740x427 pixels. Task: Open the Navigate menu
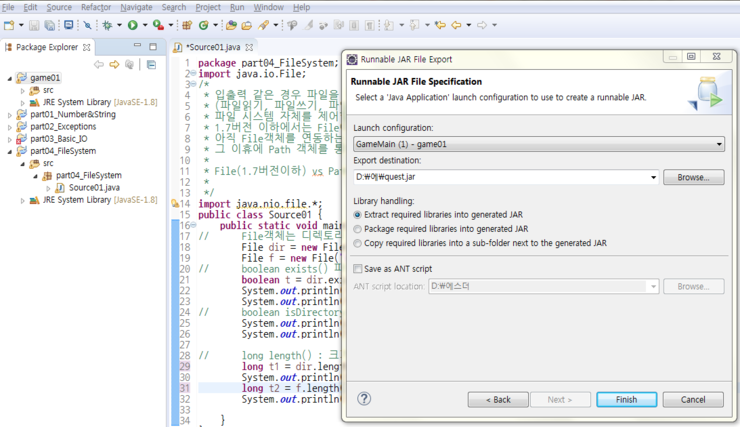point(136,7)
